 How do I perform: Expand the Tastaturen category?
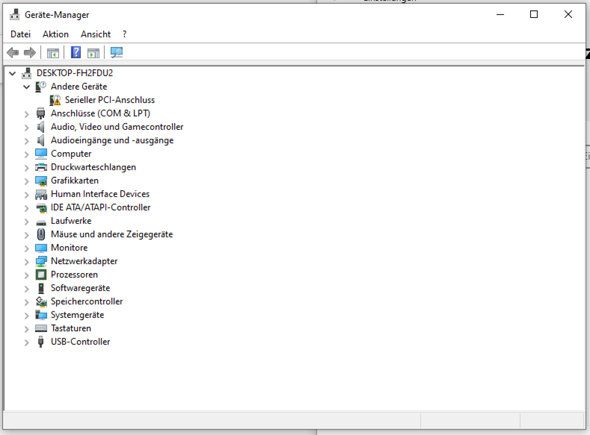[x=27, y=329]
